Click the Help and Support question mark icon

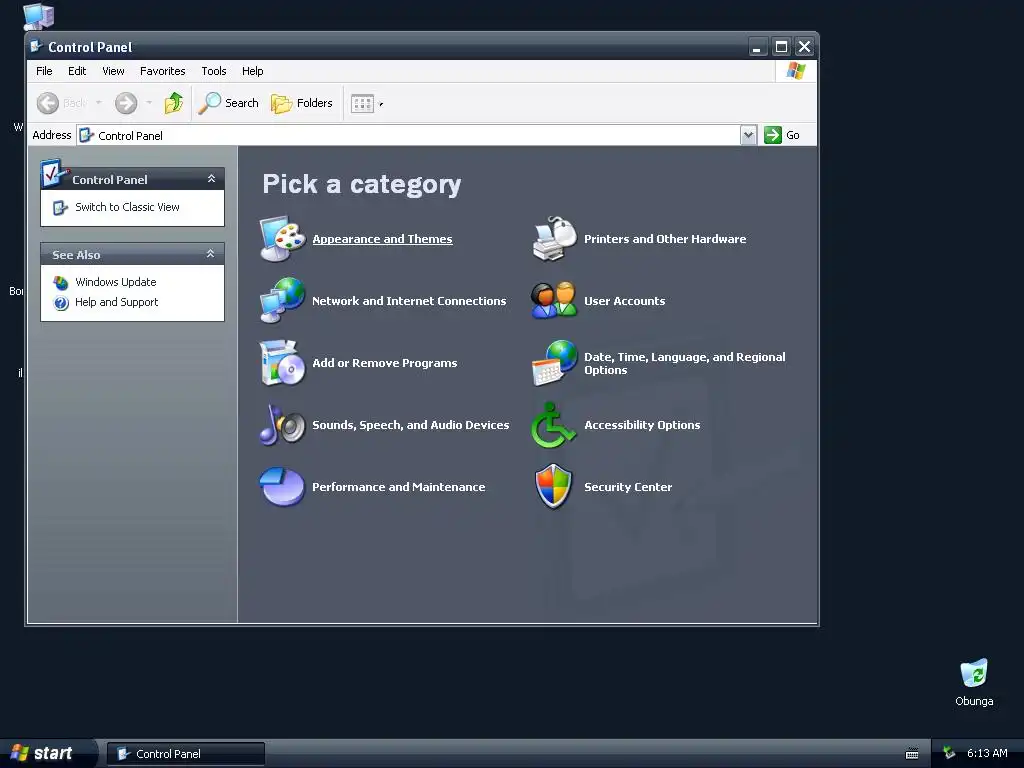pyautogui.click(x=61, y=303)
